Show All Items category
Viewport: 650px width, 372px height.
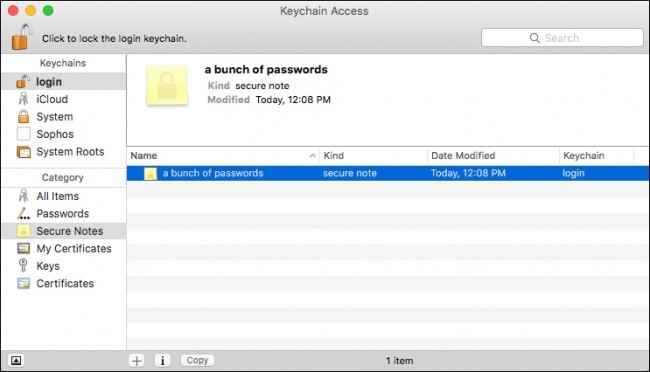coord(63,196)
